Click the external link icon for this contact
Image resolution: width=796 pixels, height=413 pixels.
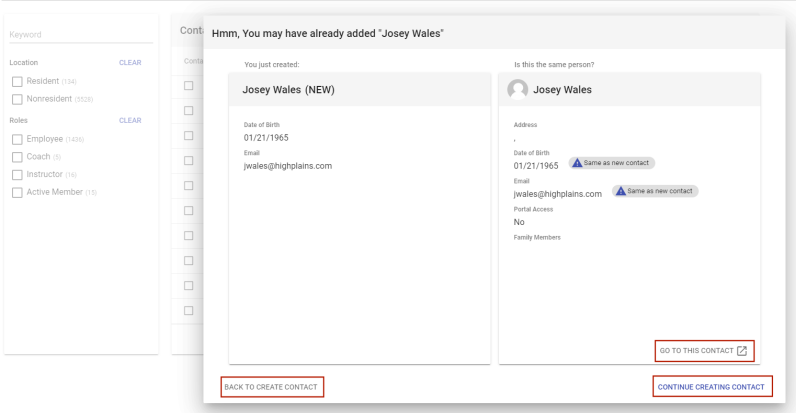741,351
